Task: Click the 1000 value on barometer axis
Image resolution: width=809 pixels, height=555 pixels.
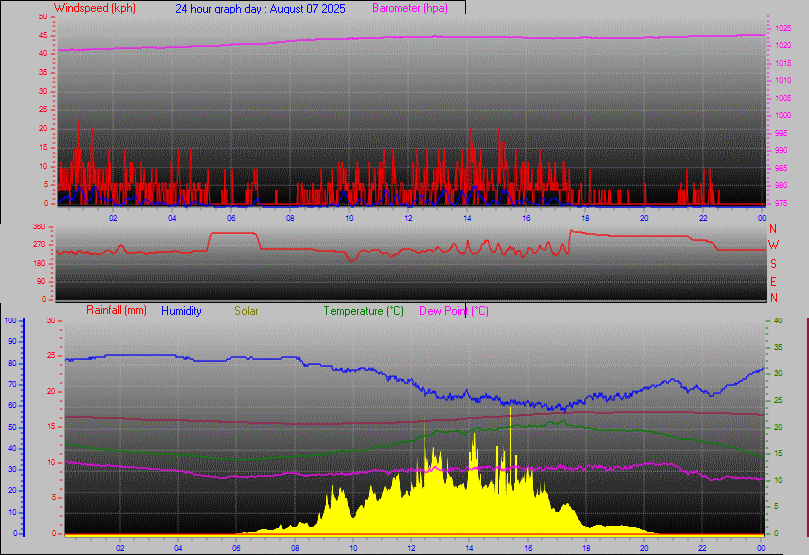Action: [783, 116]
